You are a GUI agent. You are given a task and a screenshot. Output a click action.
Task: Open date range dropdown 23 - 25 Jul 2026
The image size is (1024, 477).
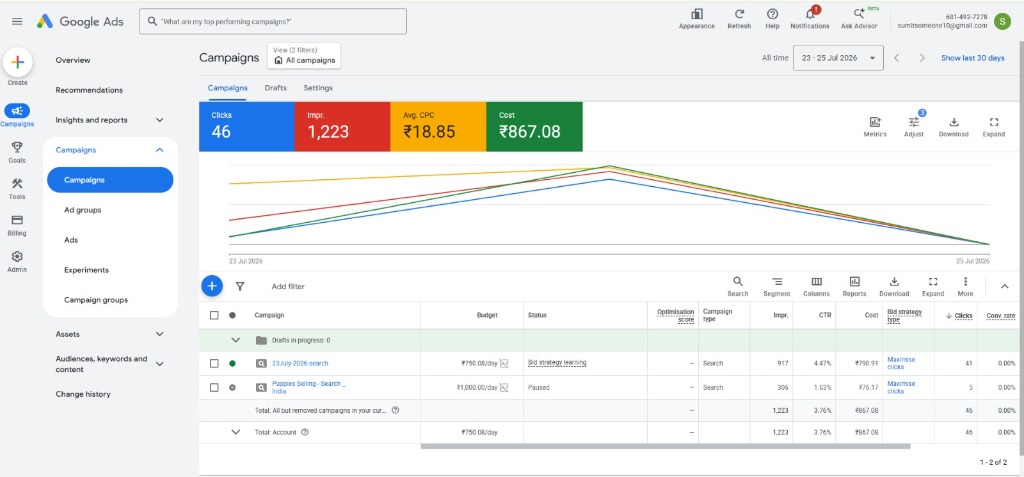(838, 58)
